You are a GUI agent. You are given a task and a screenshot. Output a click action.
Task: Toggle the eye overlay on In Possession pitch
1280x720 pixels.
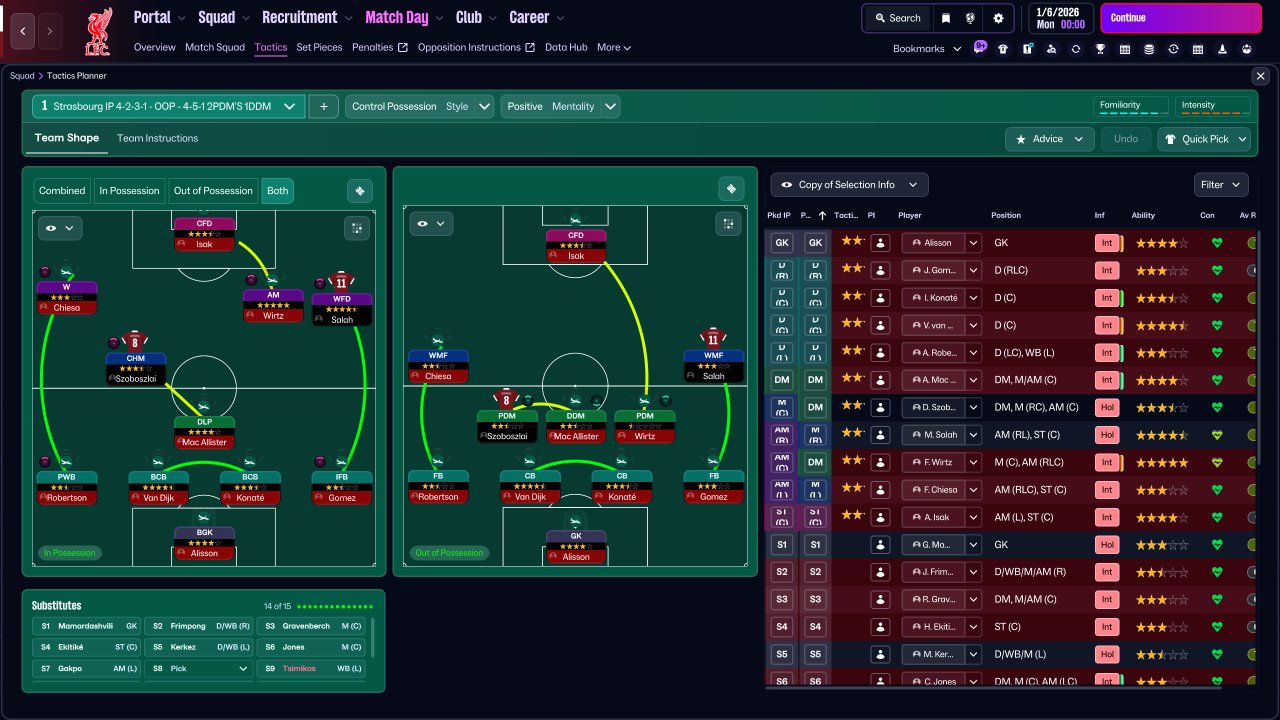59,228
